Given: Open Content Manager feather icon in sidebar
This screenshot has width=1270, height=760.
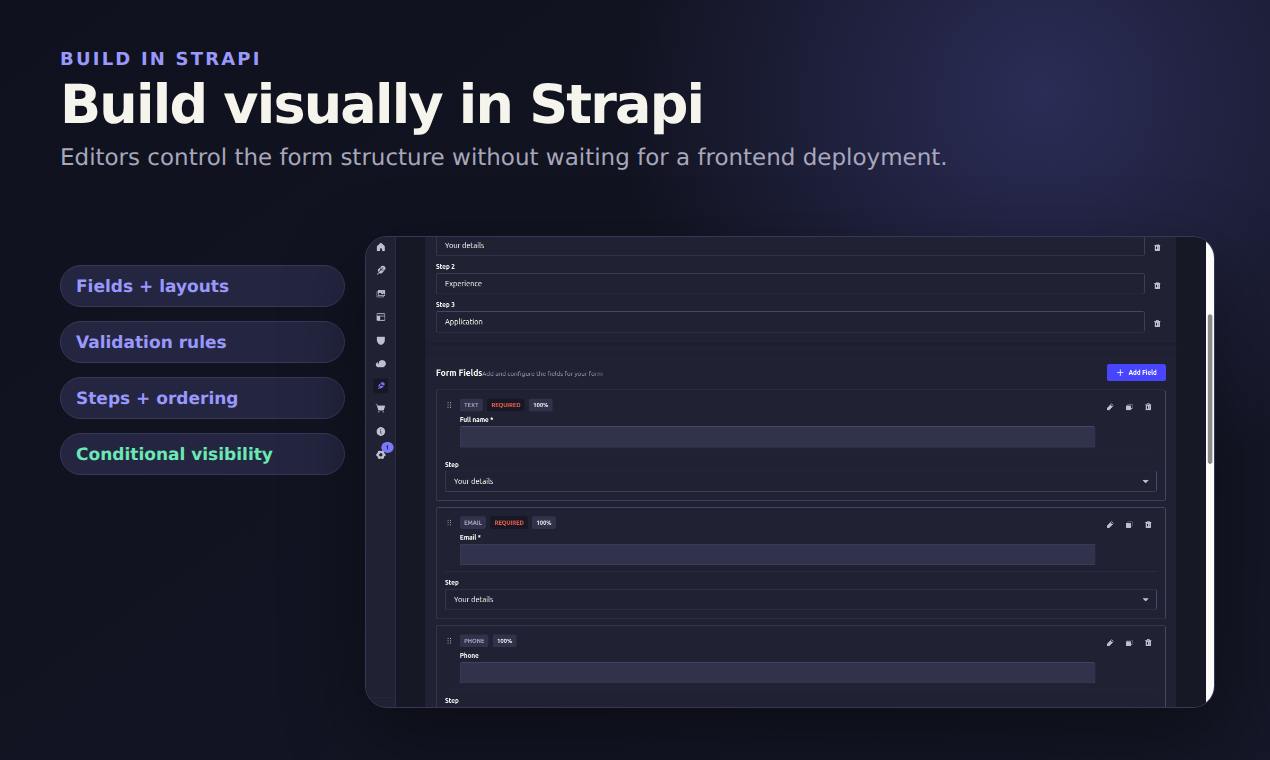Looking at the screenshot, I should [381, 270].
